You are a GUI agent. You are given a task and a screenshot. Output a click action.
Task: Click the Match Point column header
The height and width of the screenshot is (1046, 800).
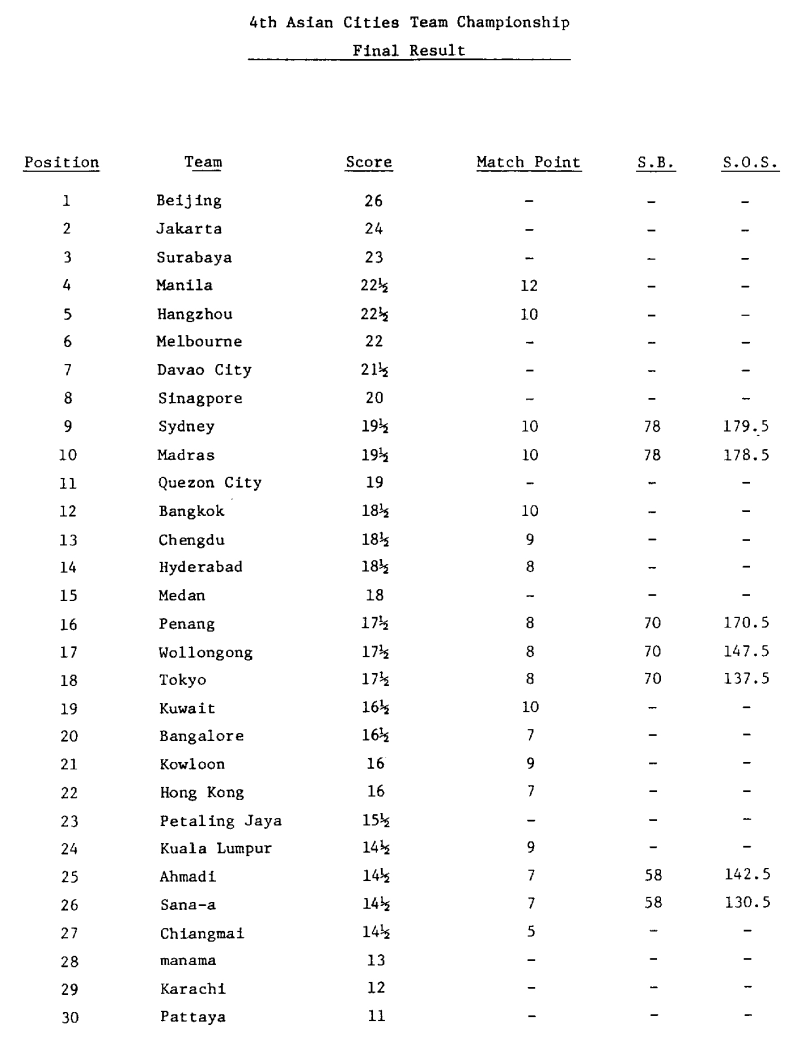point(529,163)
